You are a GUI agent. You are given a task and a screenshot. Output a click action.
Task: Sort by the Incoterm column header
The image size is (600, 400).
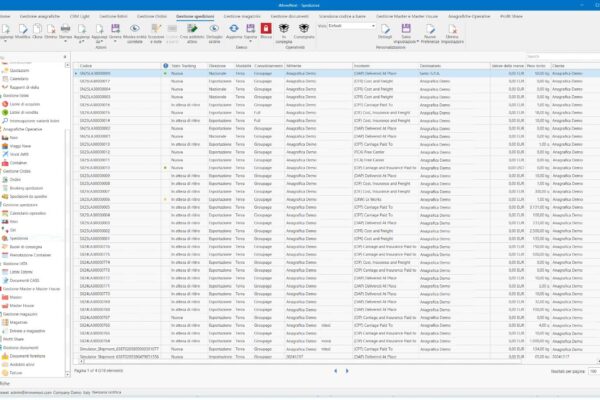[x=385, y=66]
